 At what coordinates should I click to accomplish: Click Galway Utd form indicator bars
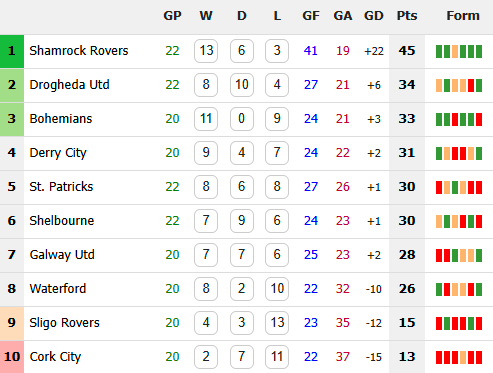point(459,255)
